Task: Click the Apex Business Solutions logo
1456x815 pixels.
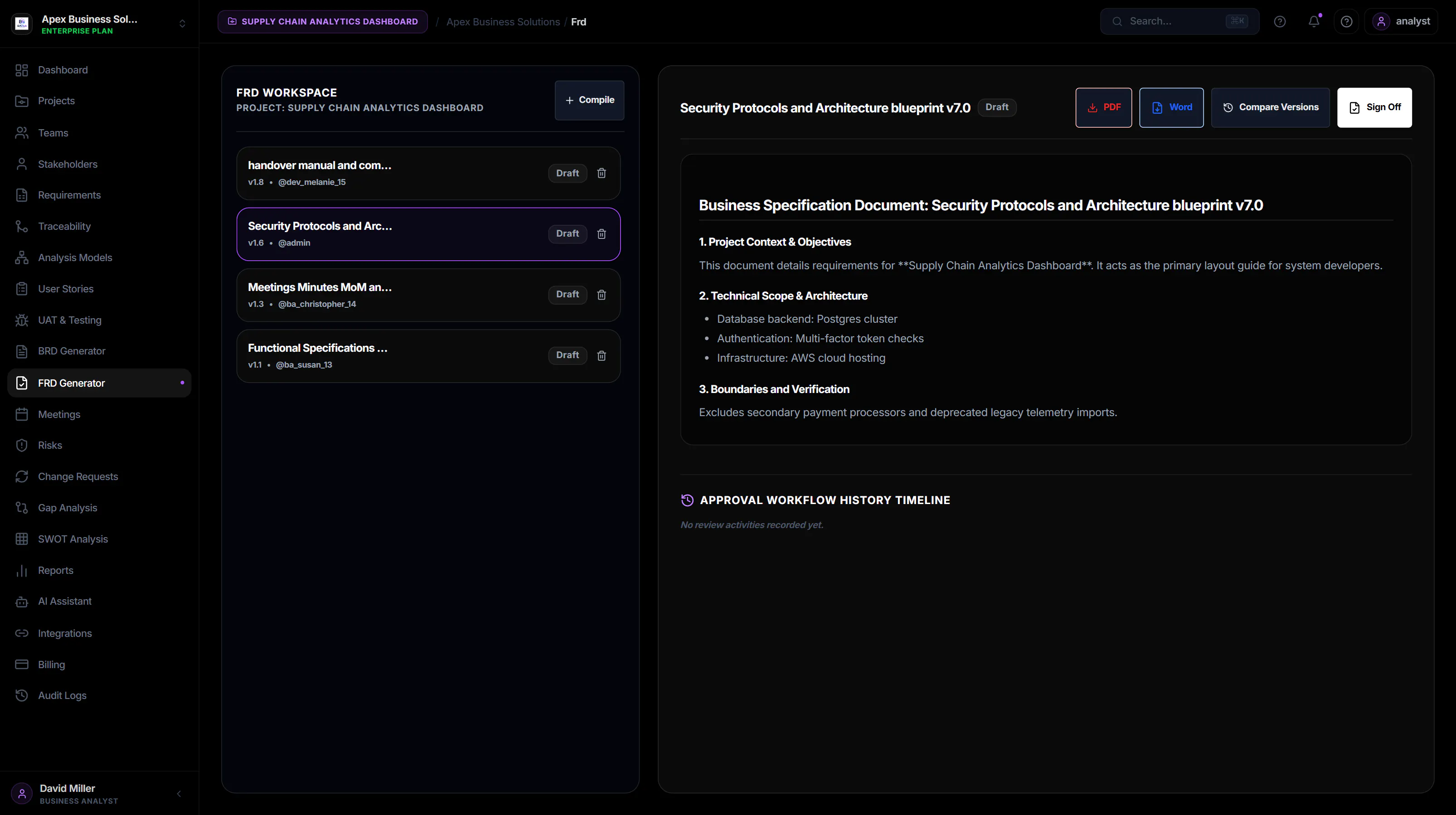Action: click(x=22, y=24)
